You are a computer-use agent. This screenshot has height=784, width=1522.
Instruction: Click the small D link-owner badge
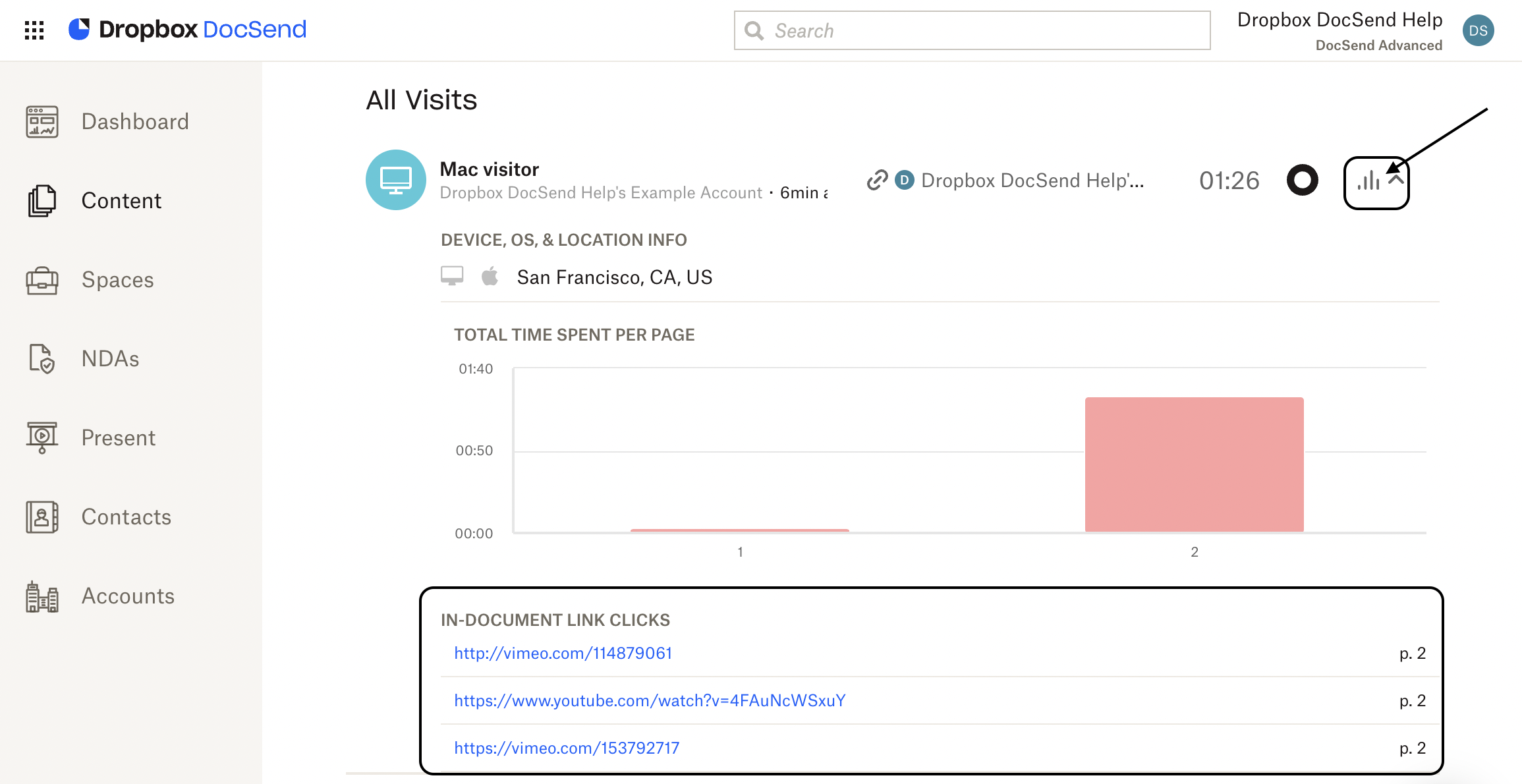(905, 180)
